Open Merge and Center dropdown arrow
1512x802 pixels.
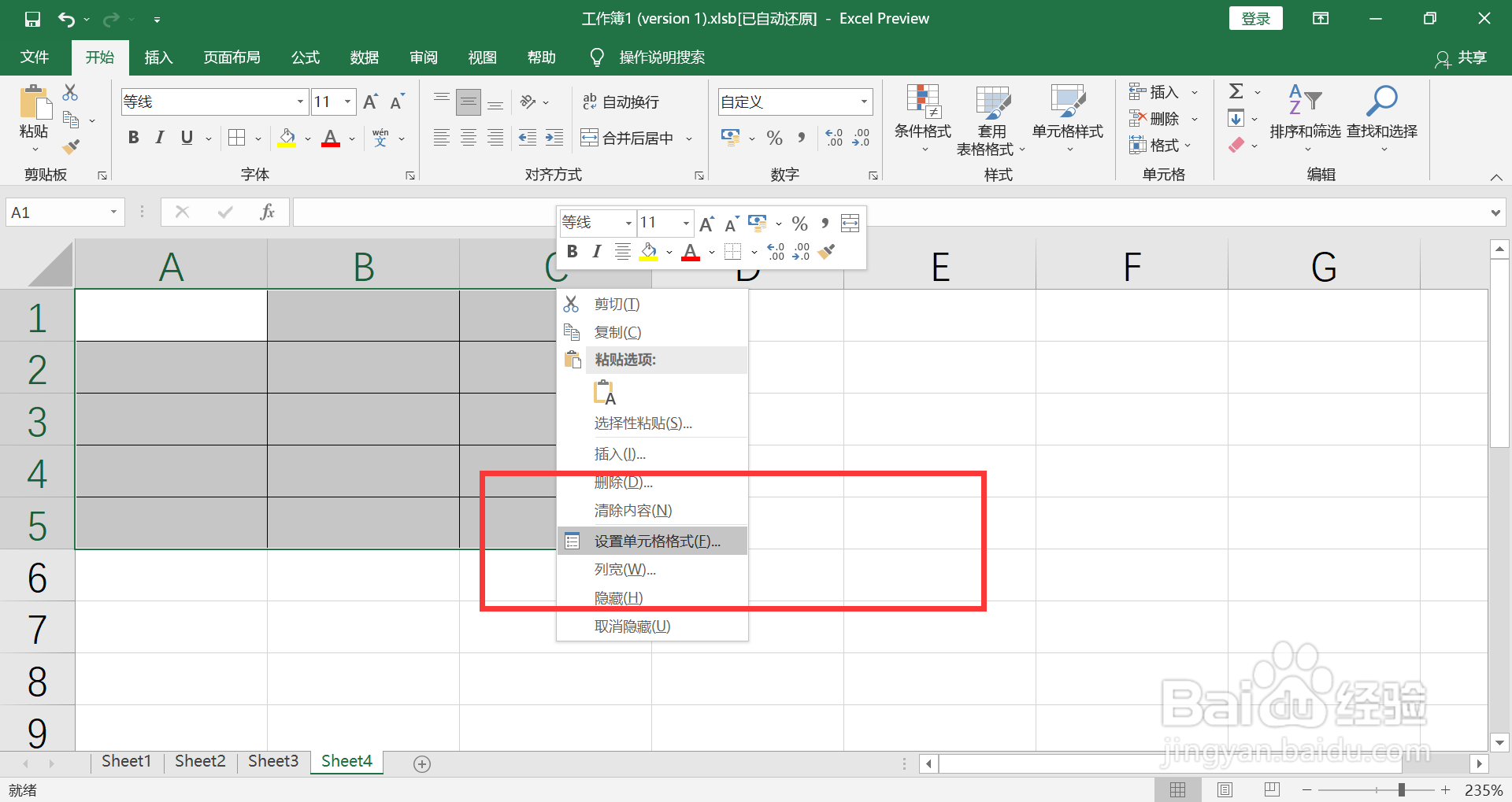point(689,139)
